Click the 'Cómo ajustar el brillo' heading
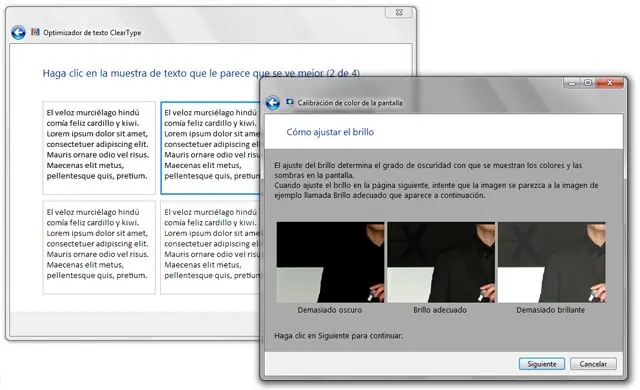Screen dimensions: 640x390 tap(330, 132)
